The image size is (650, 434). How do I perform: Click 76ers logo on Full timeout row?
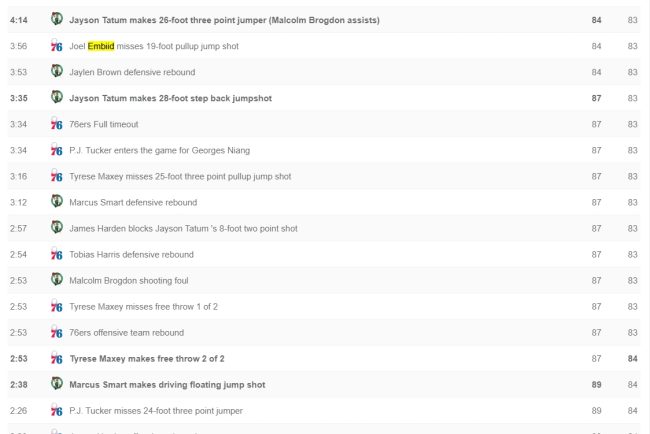click(x=56, y=124)
